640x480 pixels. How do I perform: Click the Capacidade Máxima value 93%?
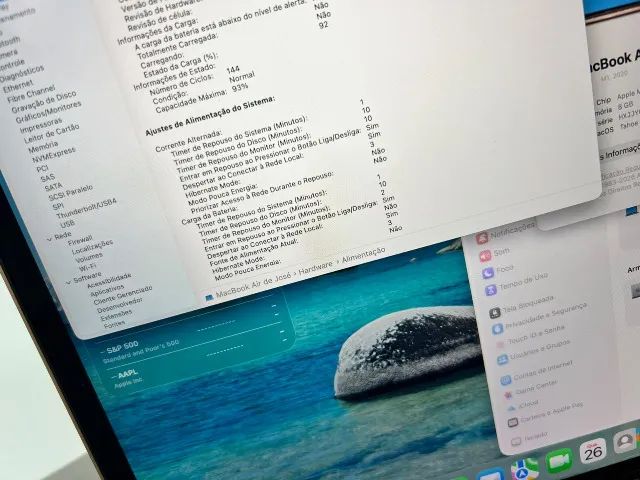click(x=240, y=87)
